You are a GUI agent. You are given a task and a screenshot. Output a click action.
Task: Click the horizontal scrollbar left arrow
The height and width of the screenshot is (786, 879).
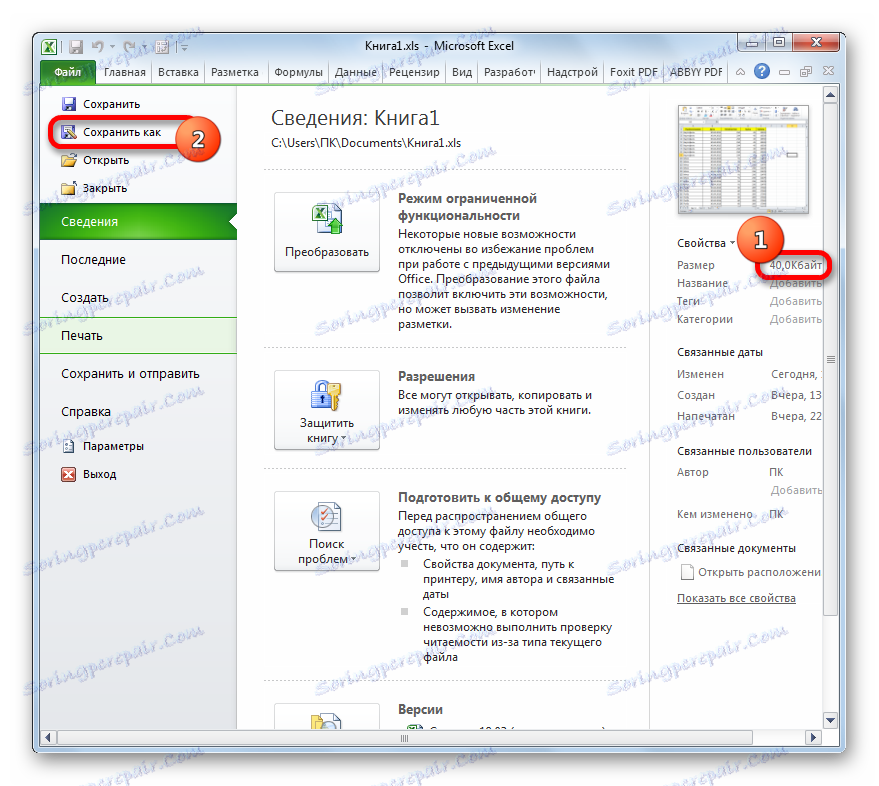[x=48, y=737]
